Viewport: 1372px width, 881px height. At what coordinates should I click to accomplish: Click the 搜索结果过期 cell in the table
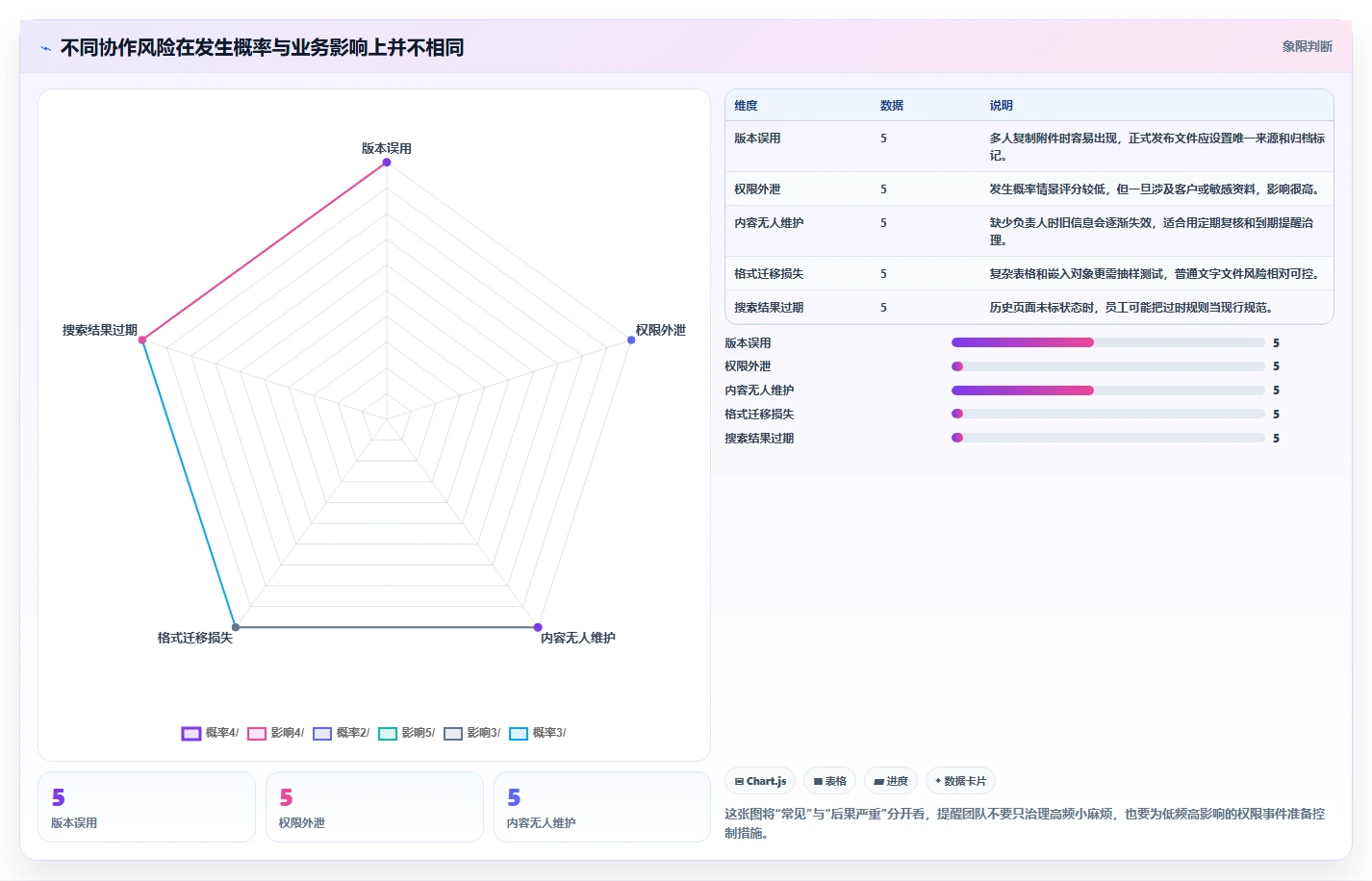click(769, 308)
